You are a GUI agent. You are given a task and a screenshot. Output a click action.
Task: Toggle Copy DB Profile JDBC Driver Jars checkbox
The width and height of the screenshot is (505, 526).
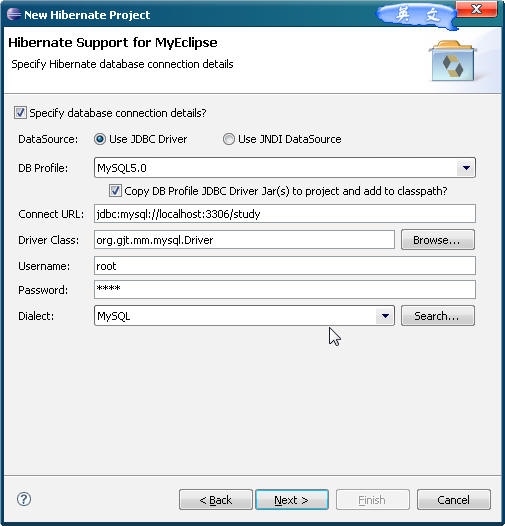(x=115, y=191)
